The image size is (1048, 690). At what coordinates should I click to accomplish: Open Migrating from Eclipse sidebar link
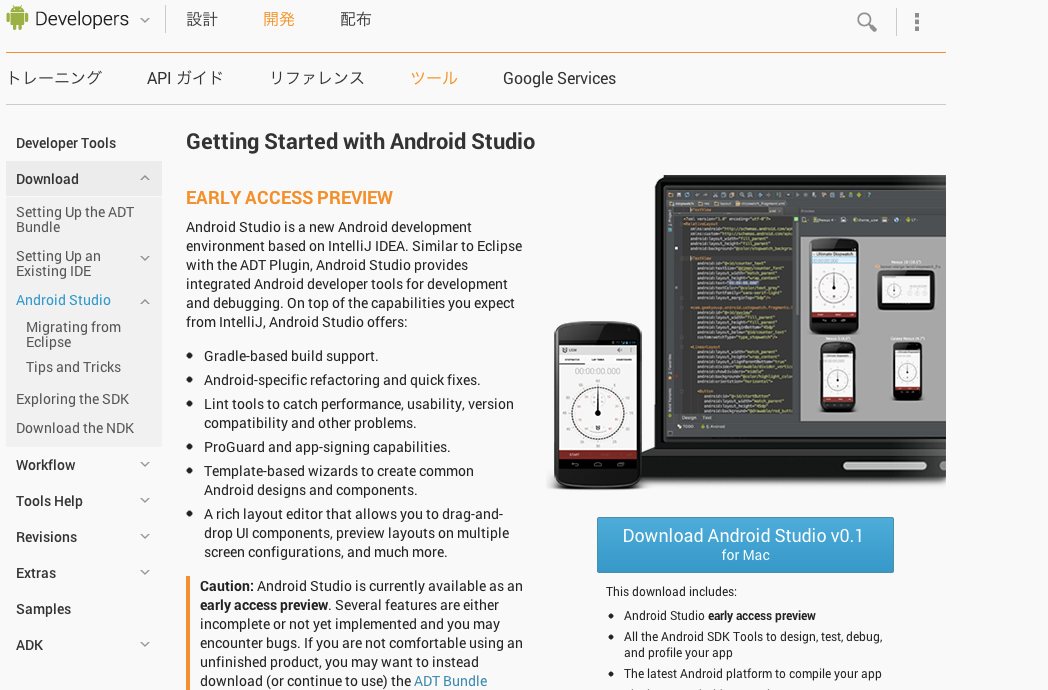(x=73, y=334)
